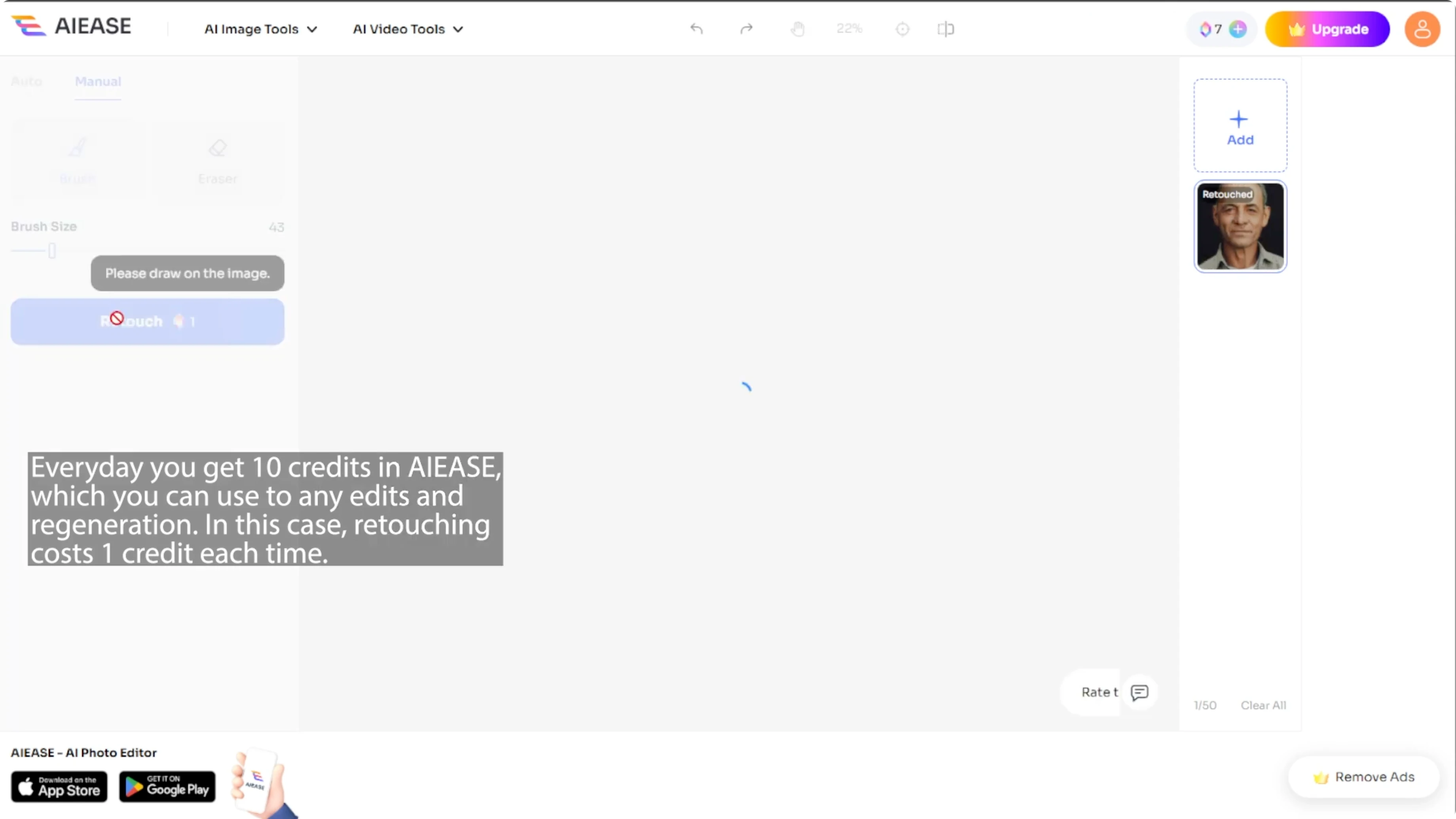Toggle the before/after compare view
Screen dimensions: 1456x819
[x=946, y=29]
